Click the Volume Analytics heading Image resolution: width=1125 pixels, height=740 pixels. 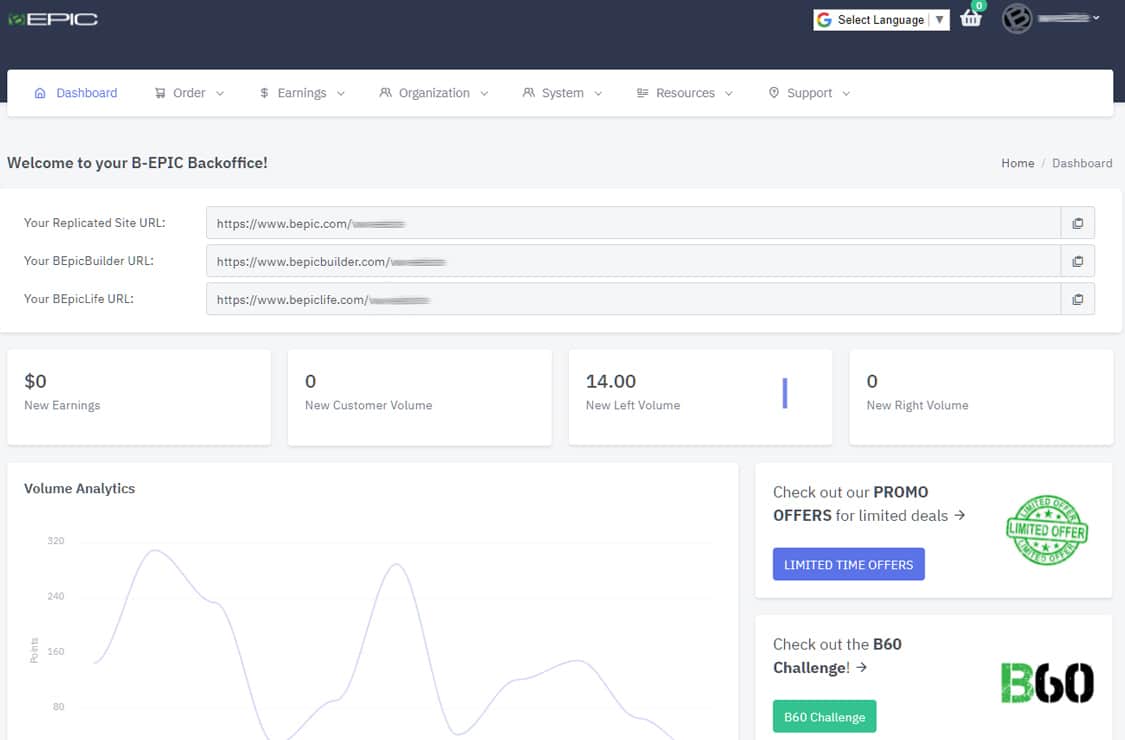(80, 488)
